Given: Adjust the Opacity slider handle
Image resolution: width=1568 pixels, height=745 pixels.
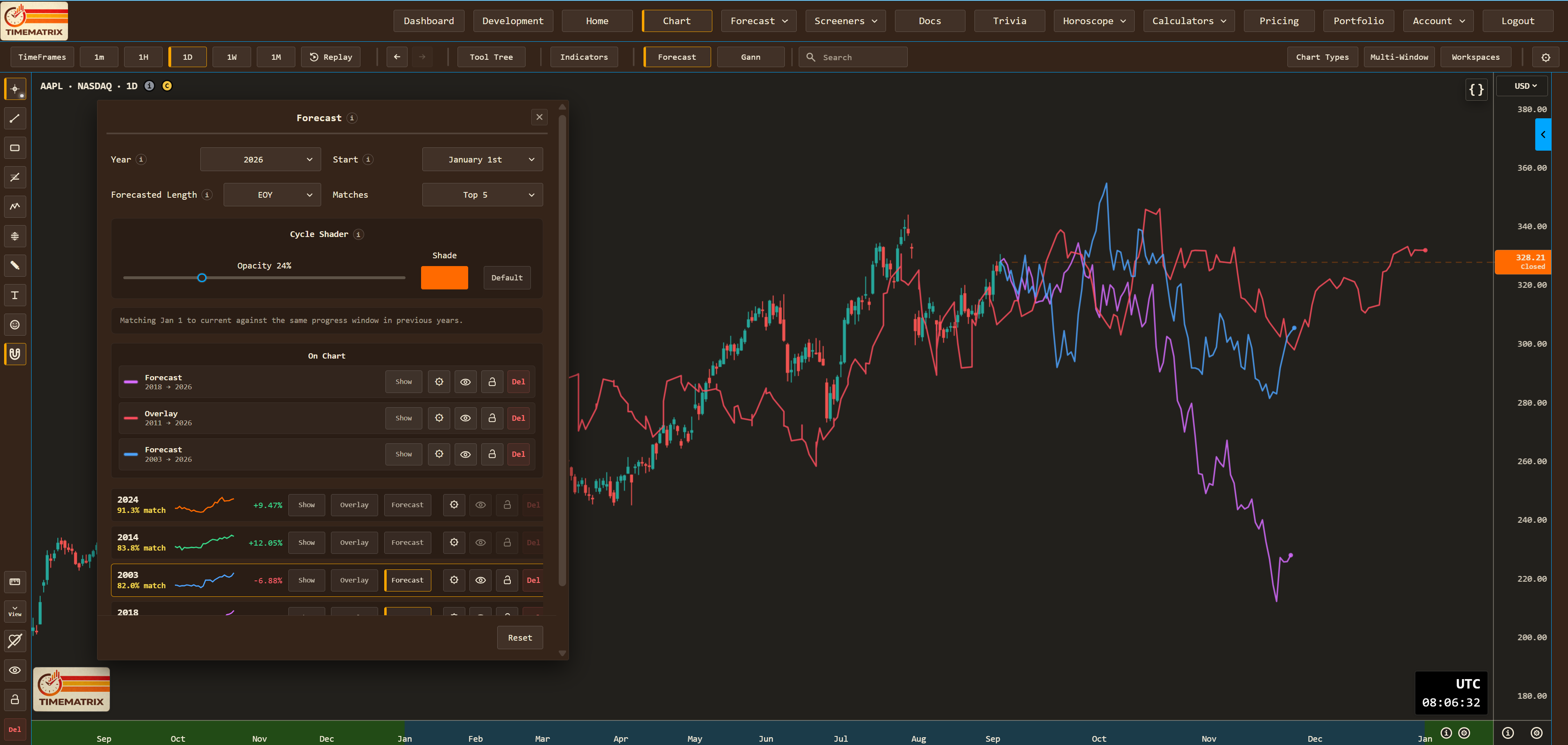Looking at the screenshot, I should [x=202, y=278].
